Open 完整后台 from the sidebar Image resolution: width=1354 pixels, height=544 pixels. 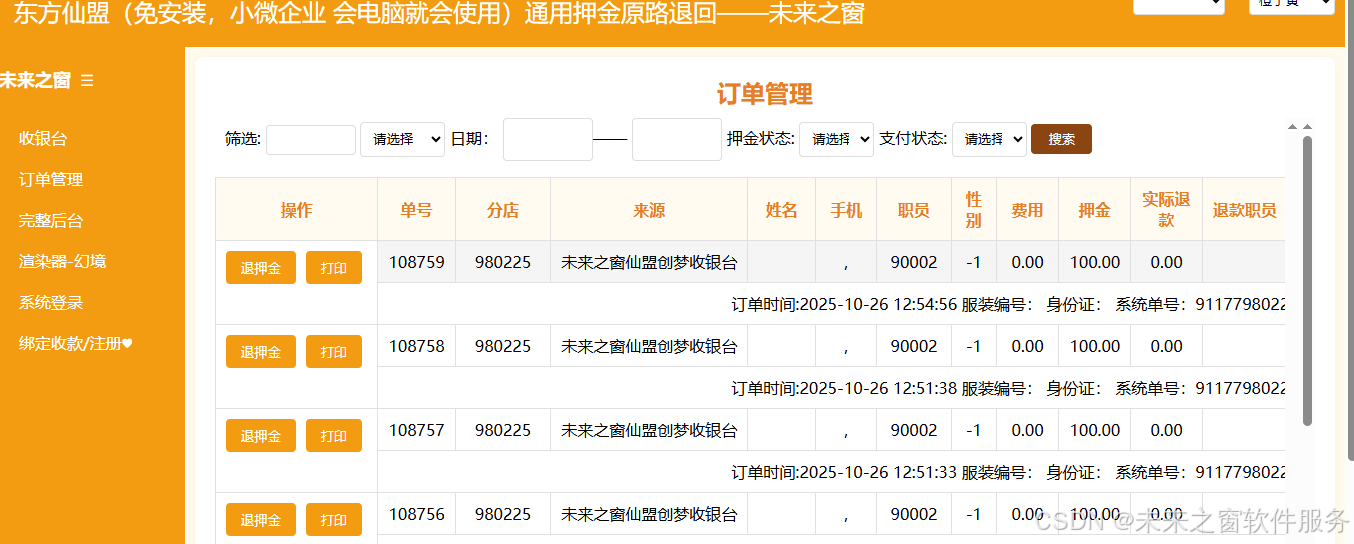(51, 221)
